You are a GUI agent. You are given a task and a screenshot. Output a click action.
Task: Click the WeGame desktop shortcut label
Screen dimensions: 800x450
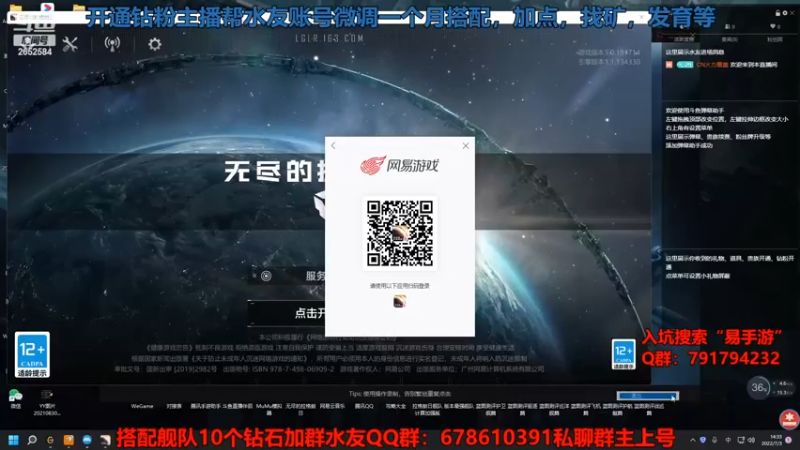point(142,406)
